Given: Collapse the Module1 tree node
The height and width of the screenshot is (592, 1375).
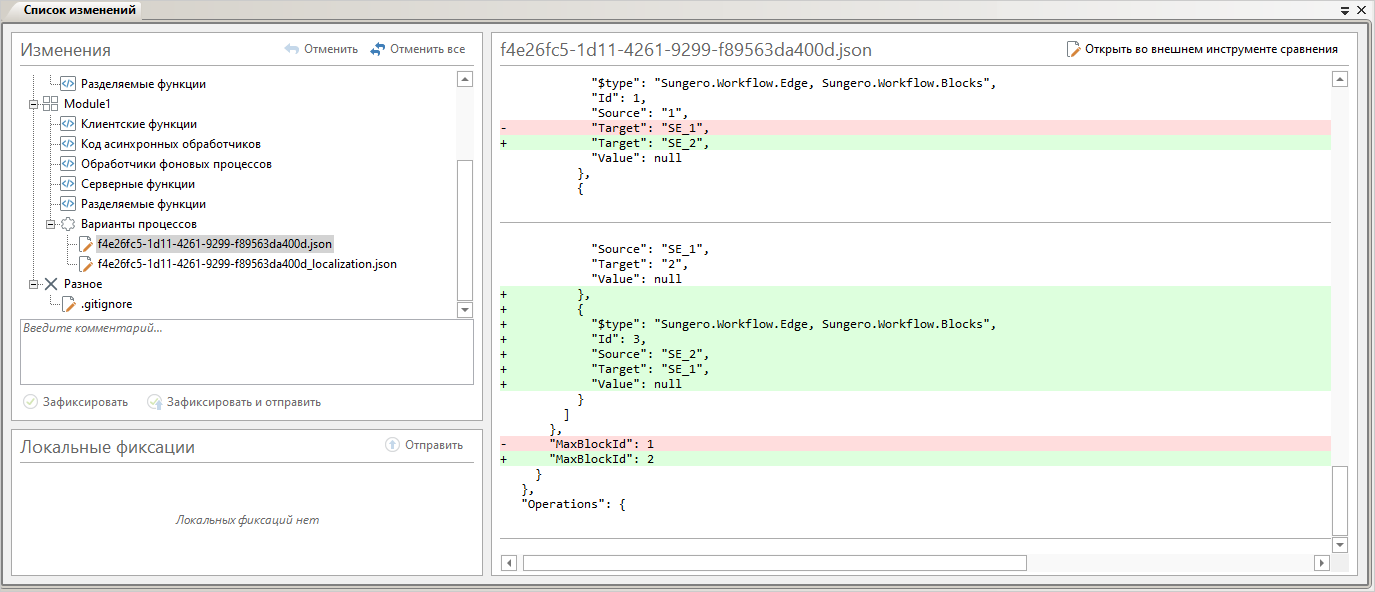Looking at the screenshot, I should 33,104.
